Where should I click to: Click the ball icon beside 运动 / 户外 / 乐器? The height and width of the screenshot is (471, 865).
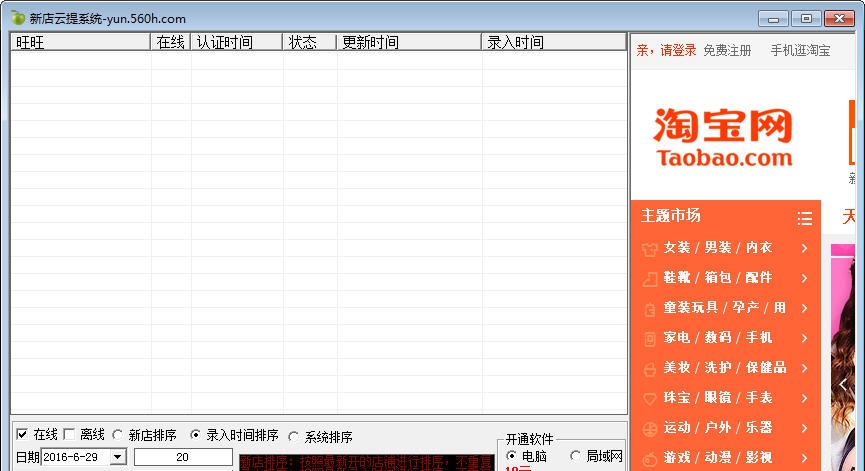pyautogui.click(x=650, y=429)
